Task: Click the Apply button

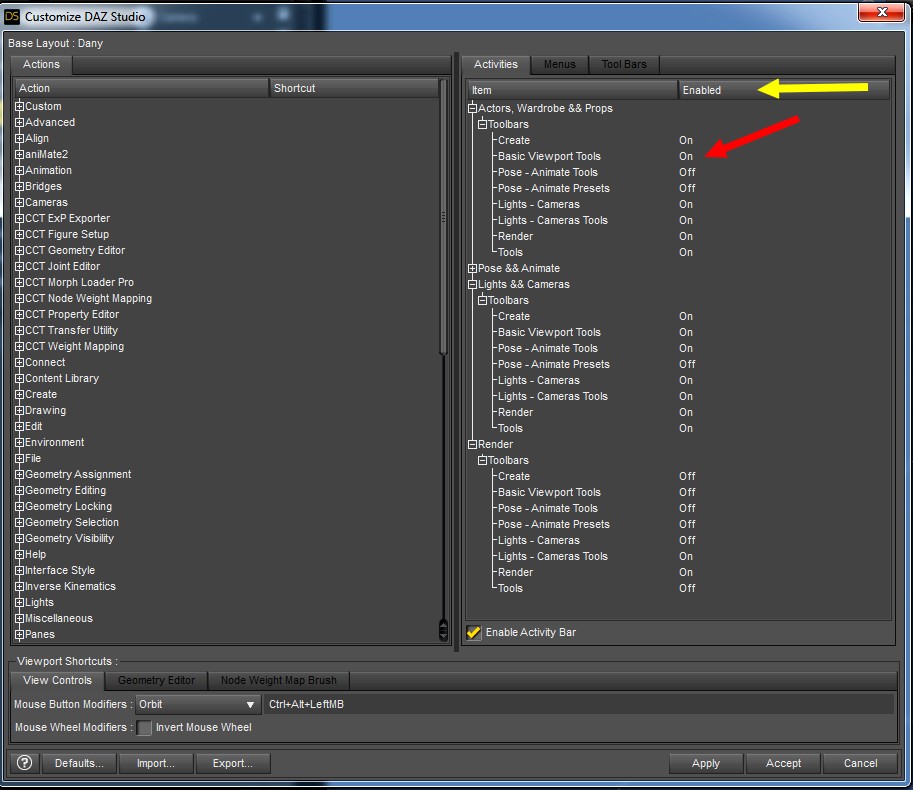Action: [706, 763]
